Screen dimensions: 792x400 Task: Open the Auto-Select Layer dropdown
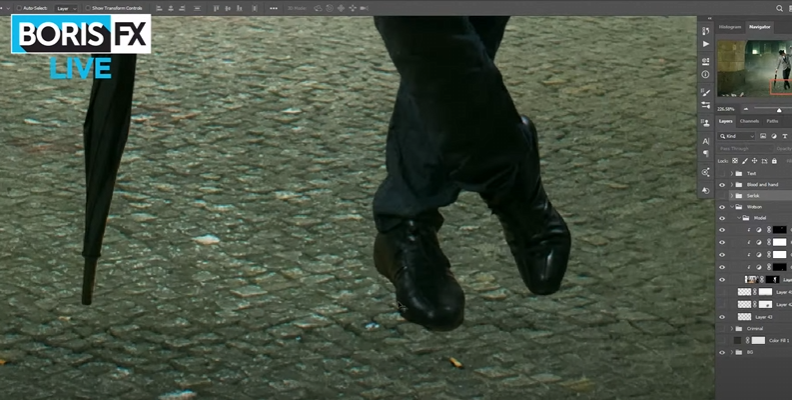point(67,9)
